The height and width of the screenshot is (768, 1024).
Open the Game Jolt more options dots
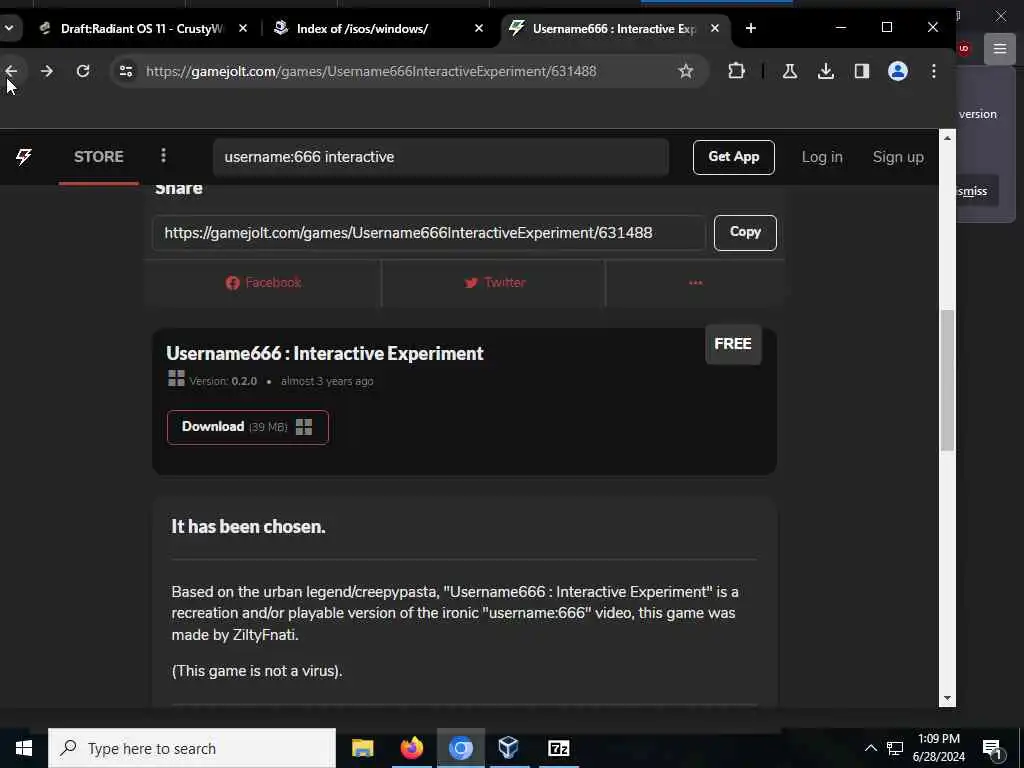[163, 155]
